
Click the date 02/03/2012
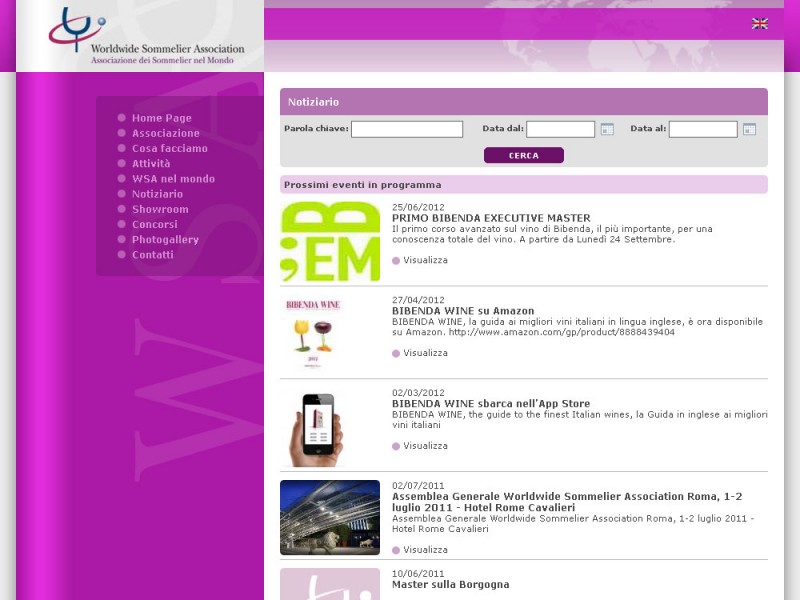[x=418, y=393]
